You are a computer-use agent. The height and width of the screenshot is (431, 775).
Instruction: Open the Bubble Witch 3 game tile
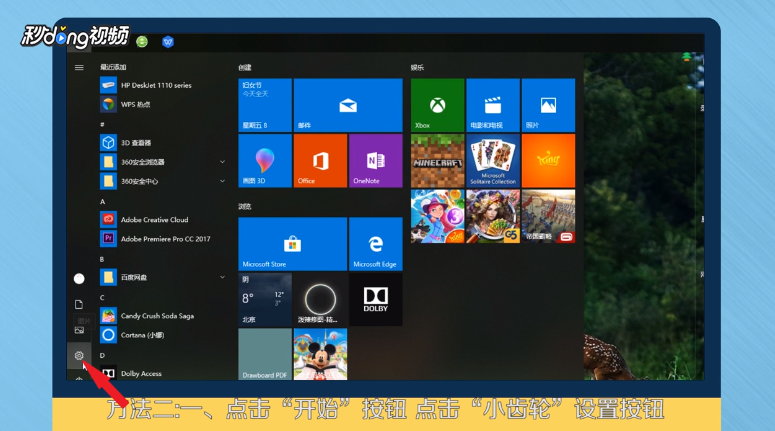pyautogui.click(x=437, y=216)
